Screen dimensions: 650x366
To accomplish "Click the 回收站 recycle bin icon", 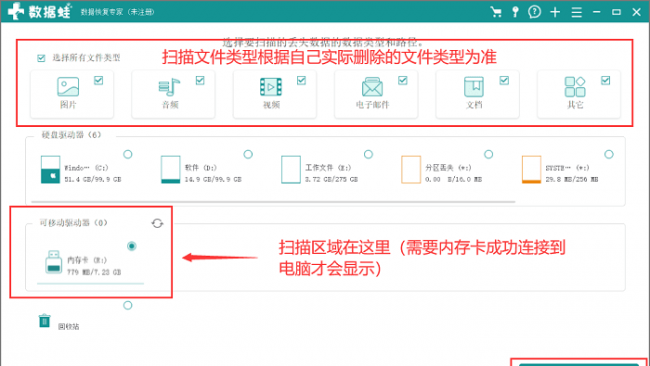I will click(44, 321).
